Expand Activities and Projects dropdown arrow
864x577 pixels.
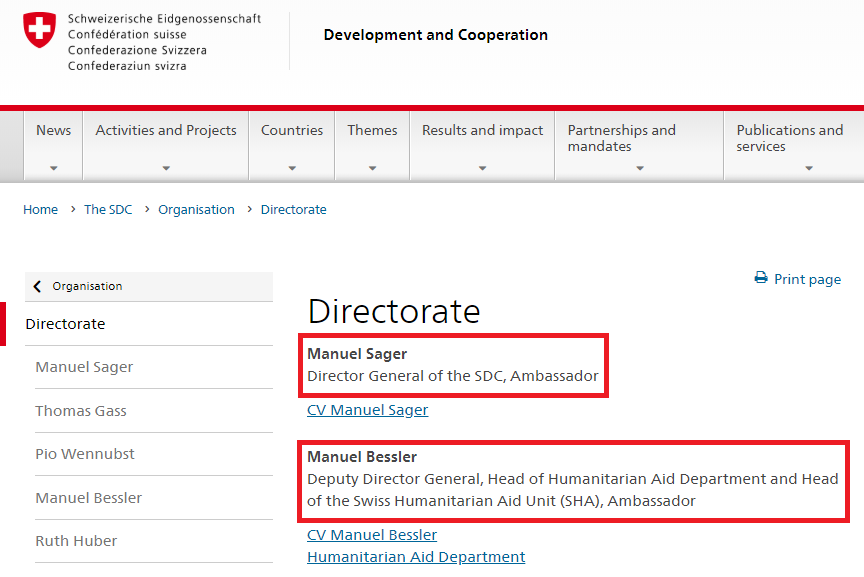(166, 168)
